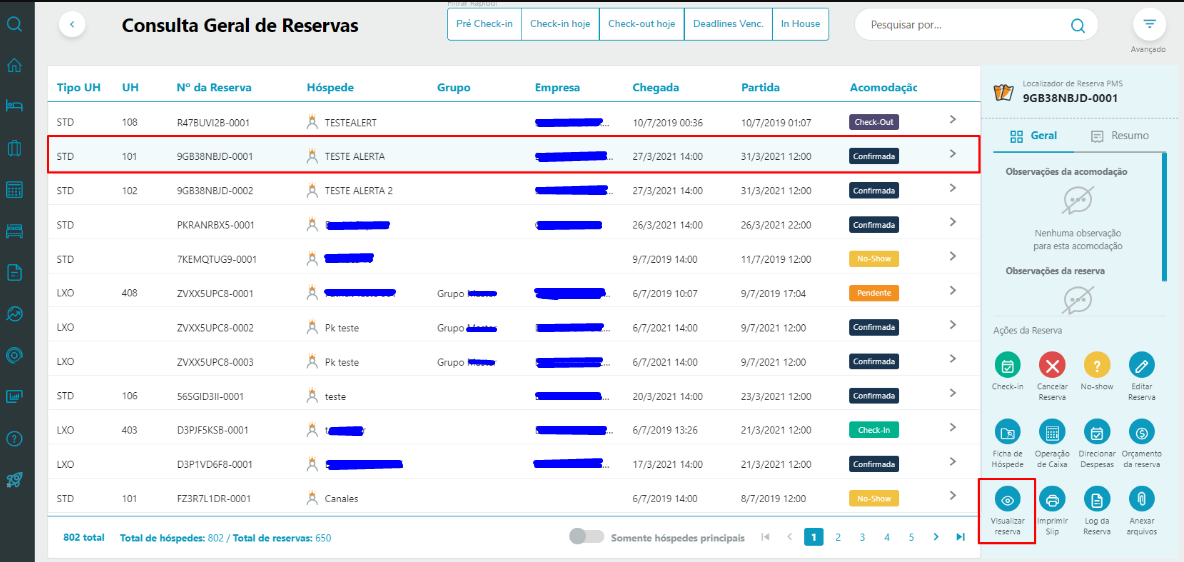
Task: Open Operação de Caixa calculator icon
Action: click(1052, 432)
